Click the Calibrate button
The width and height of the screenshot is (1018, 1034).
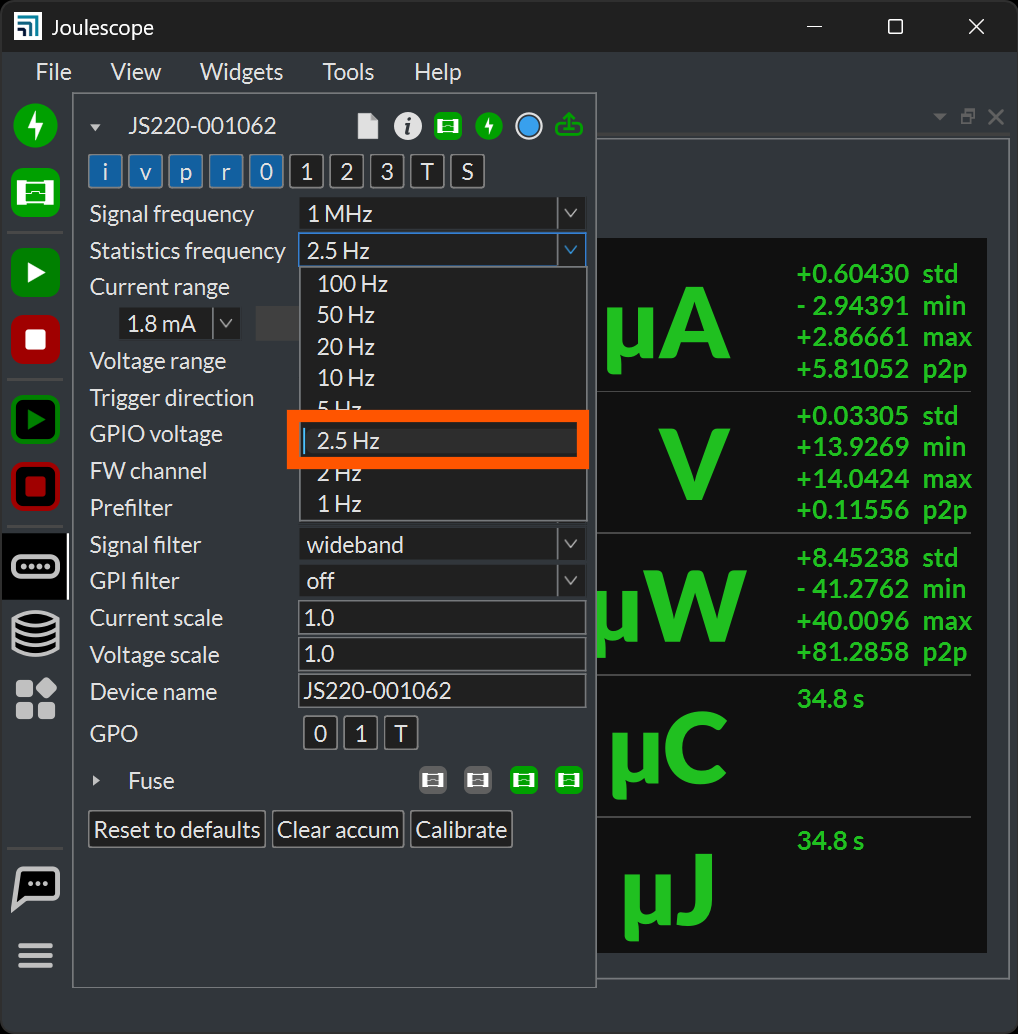click(x=461, y=830)
